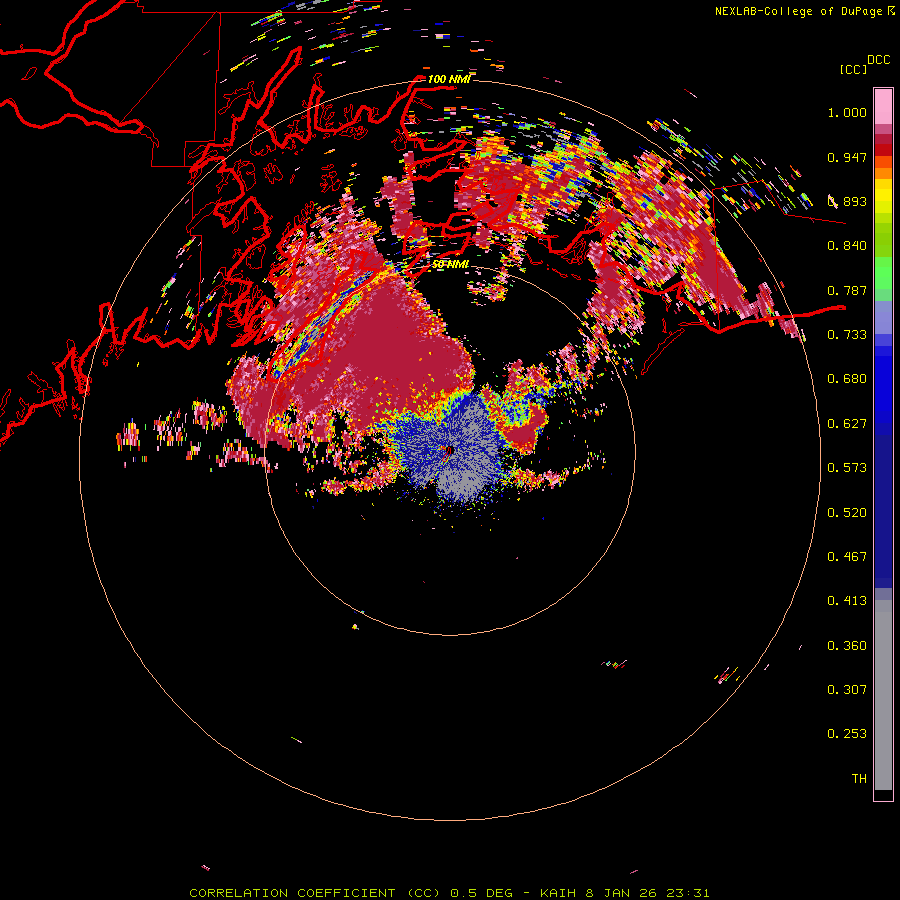Click the DCC label above the color bar
This screenshot has width=900, height=900.
(878, 60)
